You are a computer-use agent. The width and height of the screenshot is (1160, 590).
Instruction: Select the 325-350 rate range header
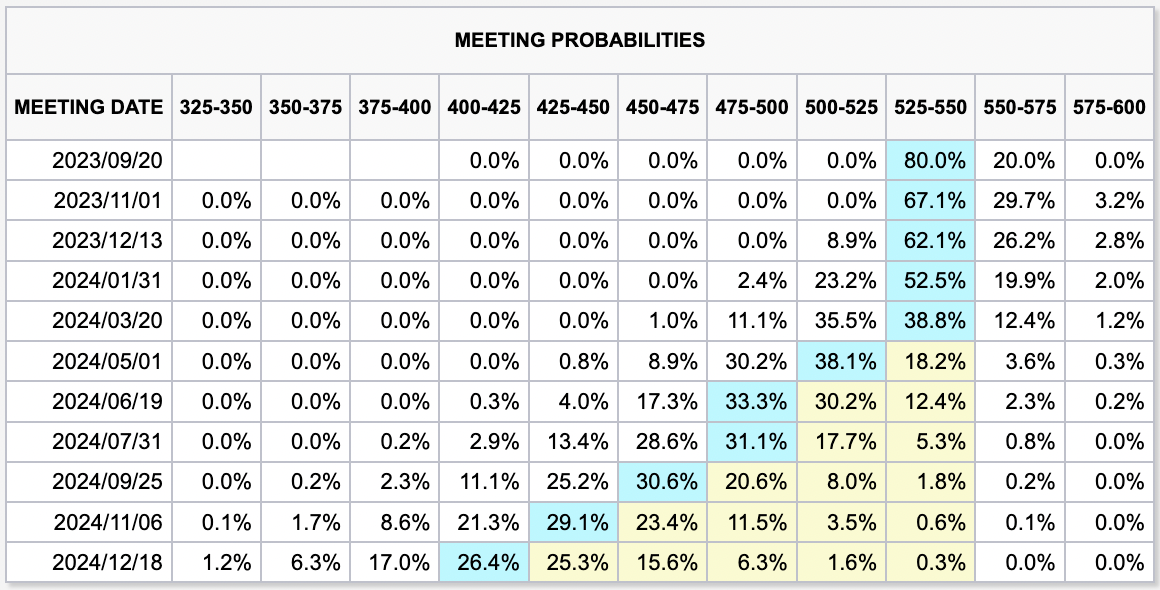[216, 106]
